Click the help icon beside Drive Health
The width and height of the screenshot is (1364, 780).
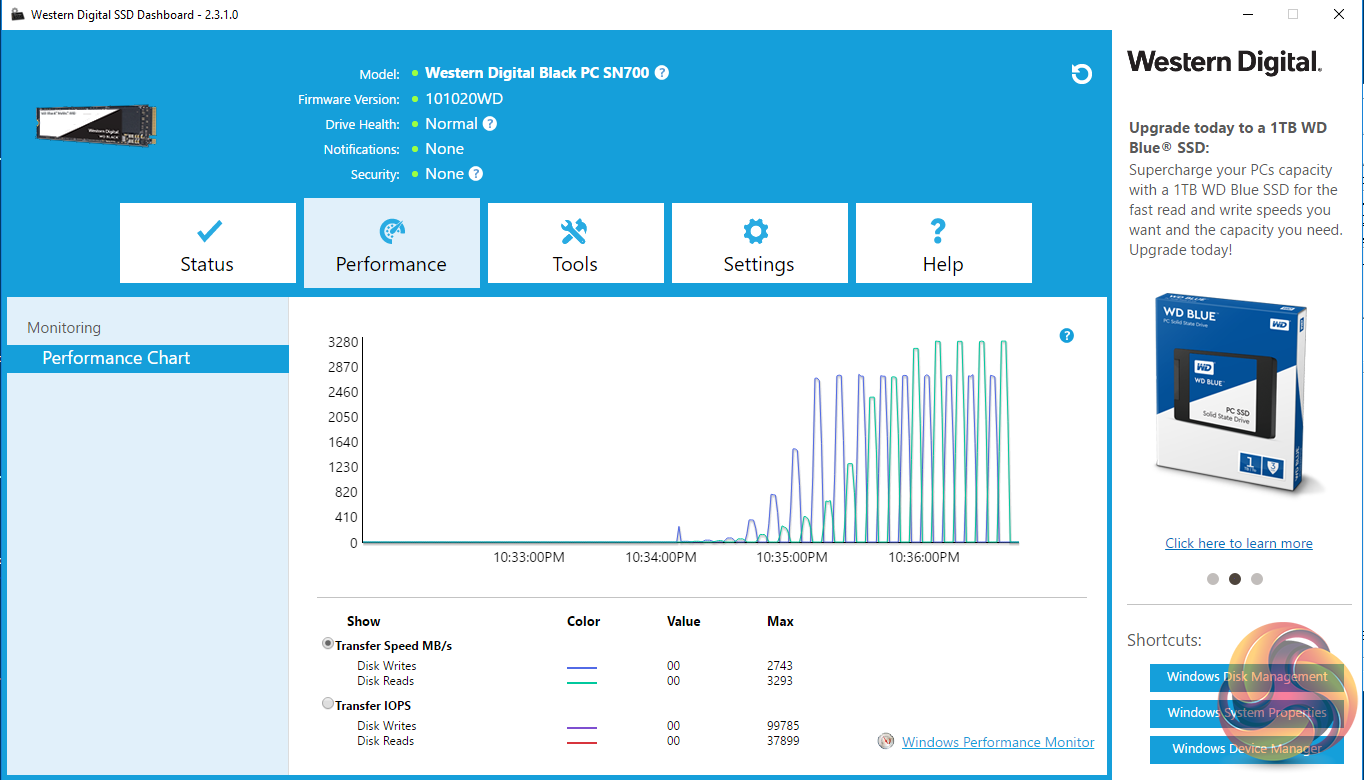[x=490, y=124]
